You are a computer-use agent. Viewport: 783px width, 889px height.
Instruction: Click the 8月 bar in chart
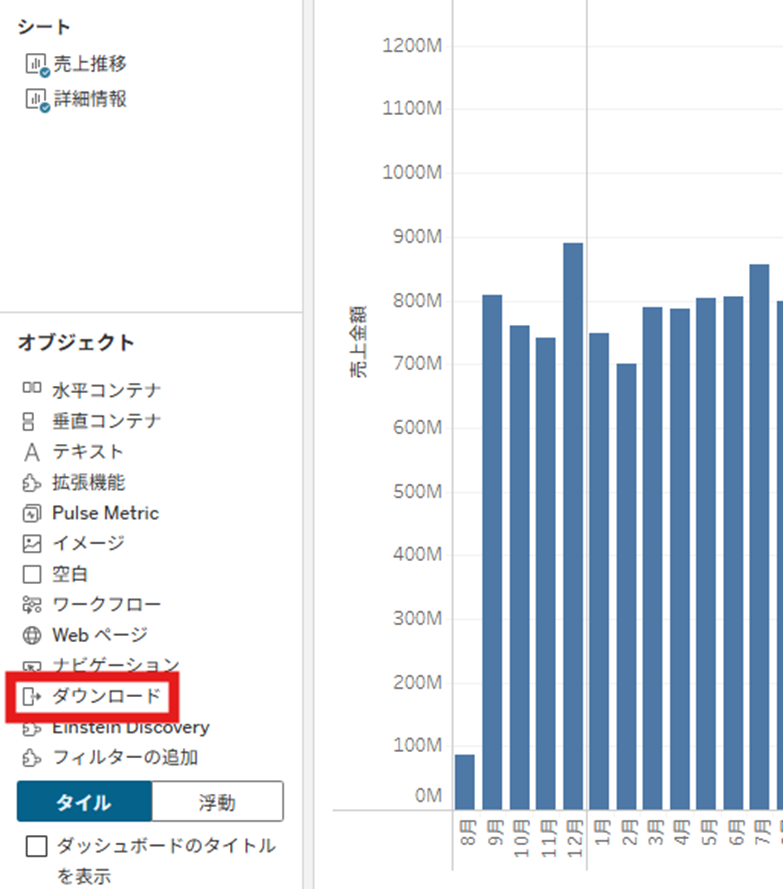(465, 782)
